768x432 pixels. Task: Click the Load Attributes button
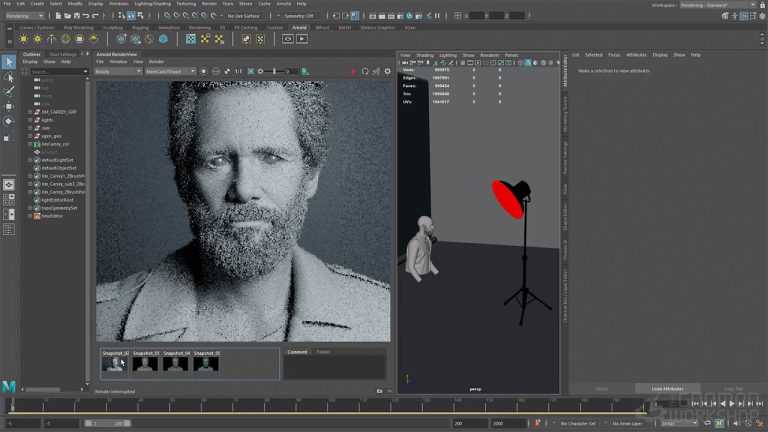tap(667, 388)
